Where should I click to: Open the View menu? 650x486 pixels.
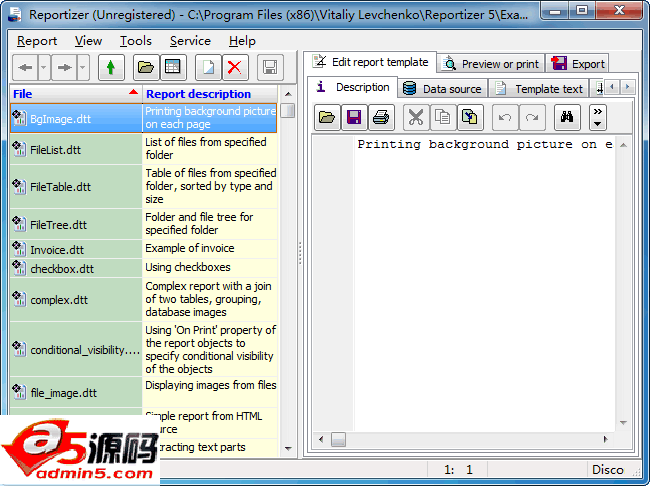pyautogui.click(x=88, y=41)
